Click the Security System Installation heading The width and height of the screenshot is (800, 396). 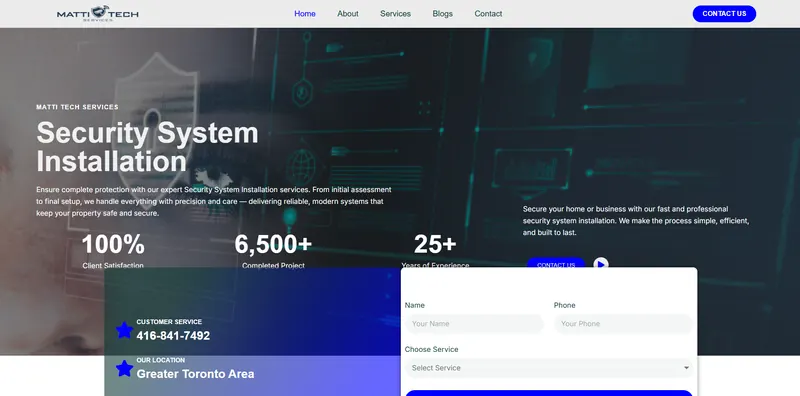[147, 147]
